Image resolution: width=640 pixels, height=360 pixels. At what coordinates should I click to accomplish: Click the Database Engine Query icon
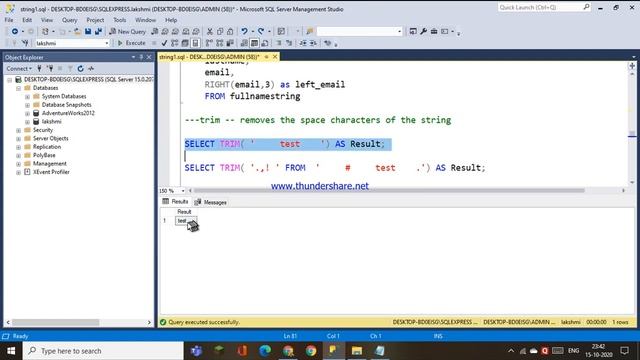pos(155,31)
